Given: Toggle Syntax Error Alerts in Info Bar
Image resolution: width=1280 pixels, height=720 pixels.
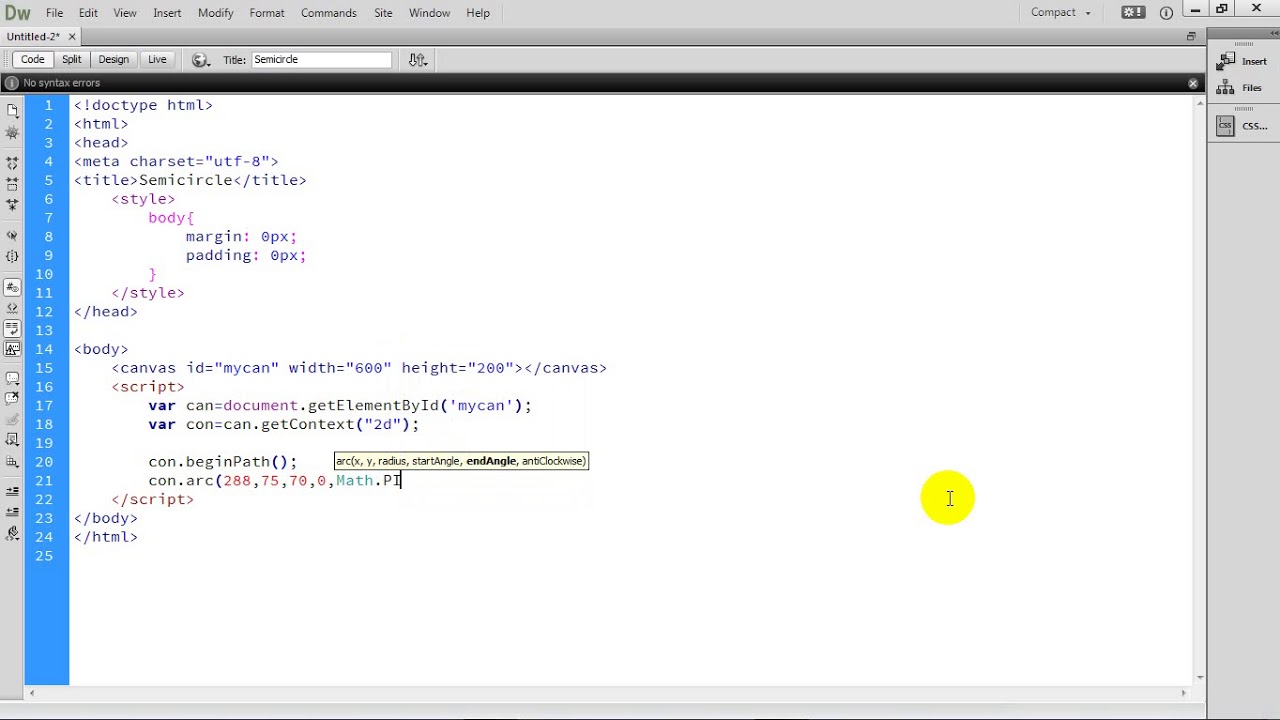Looking at the screenshot, I should [12, 349].
